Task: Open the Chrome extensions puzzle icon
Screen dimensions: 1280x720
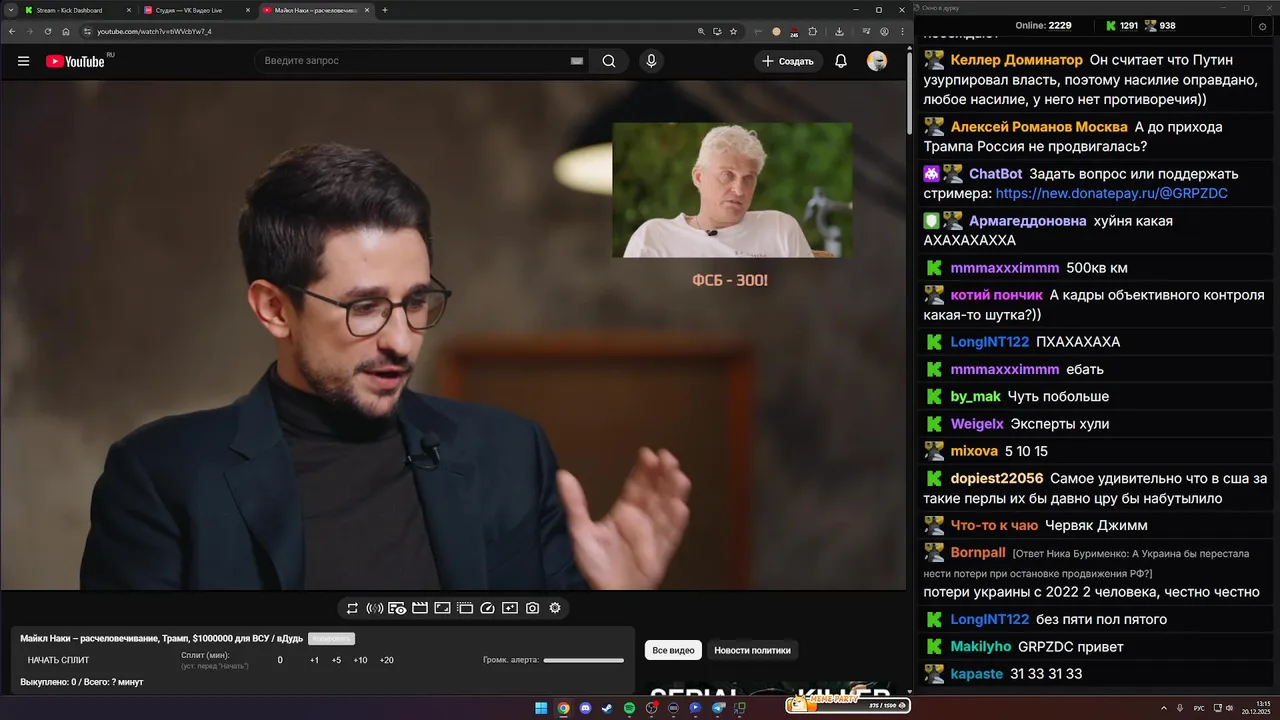Action: click(813, 31)
